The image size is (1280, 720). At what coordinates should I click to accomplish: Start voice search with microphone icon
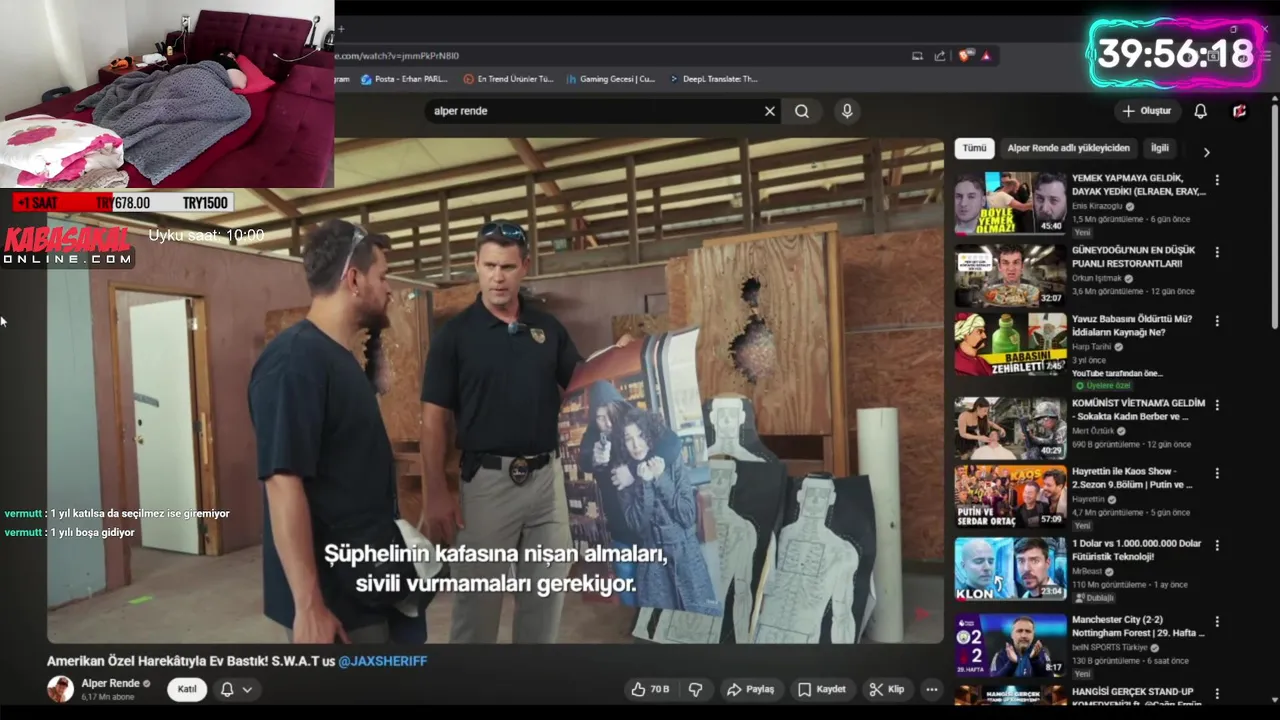847,111
